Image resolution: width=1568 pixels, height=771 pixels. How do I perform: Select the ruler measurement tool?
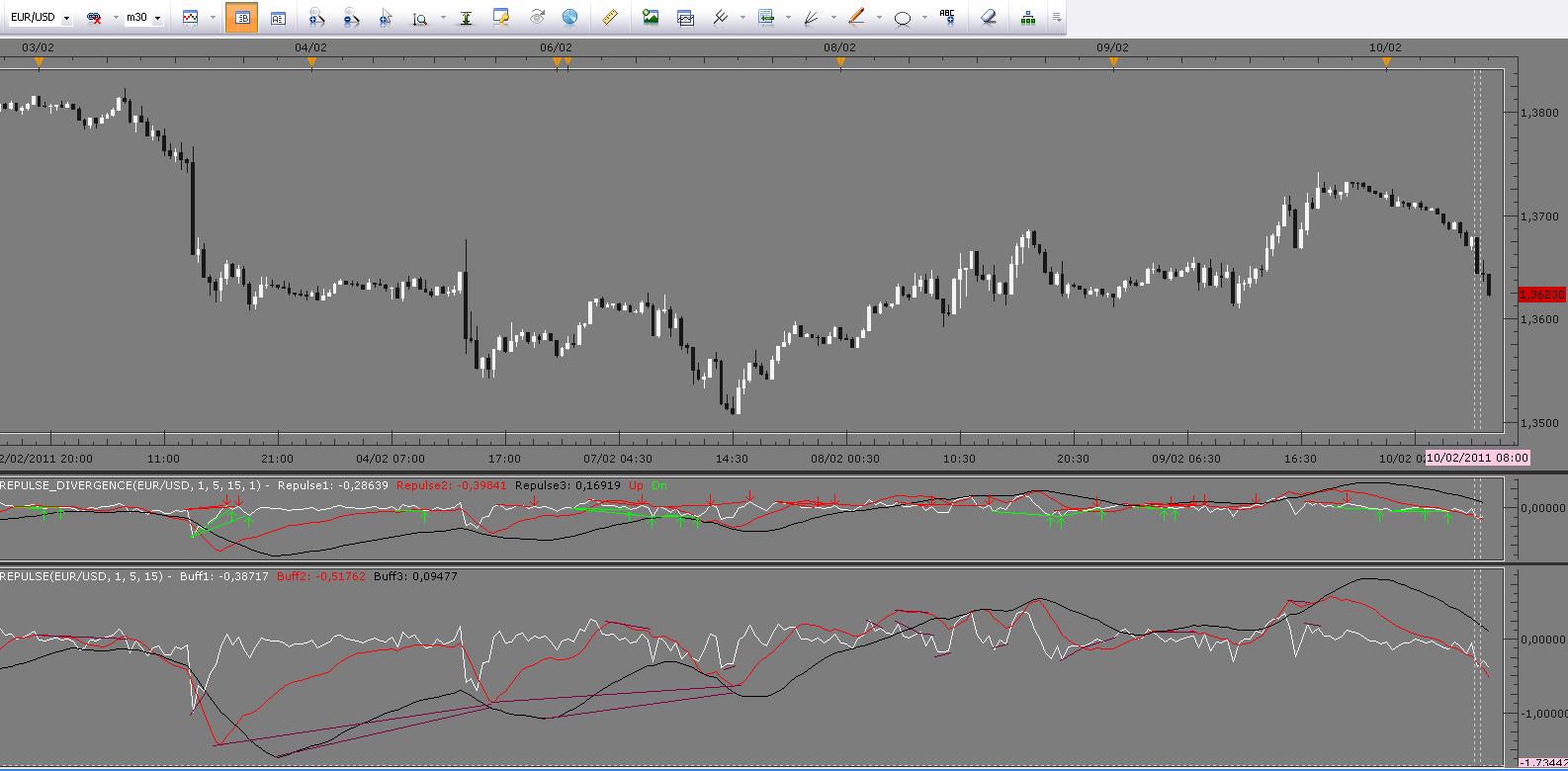[610, 18]
